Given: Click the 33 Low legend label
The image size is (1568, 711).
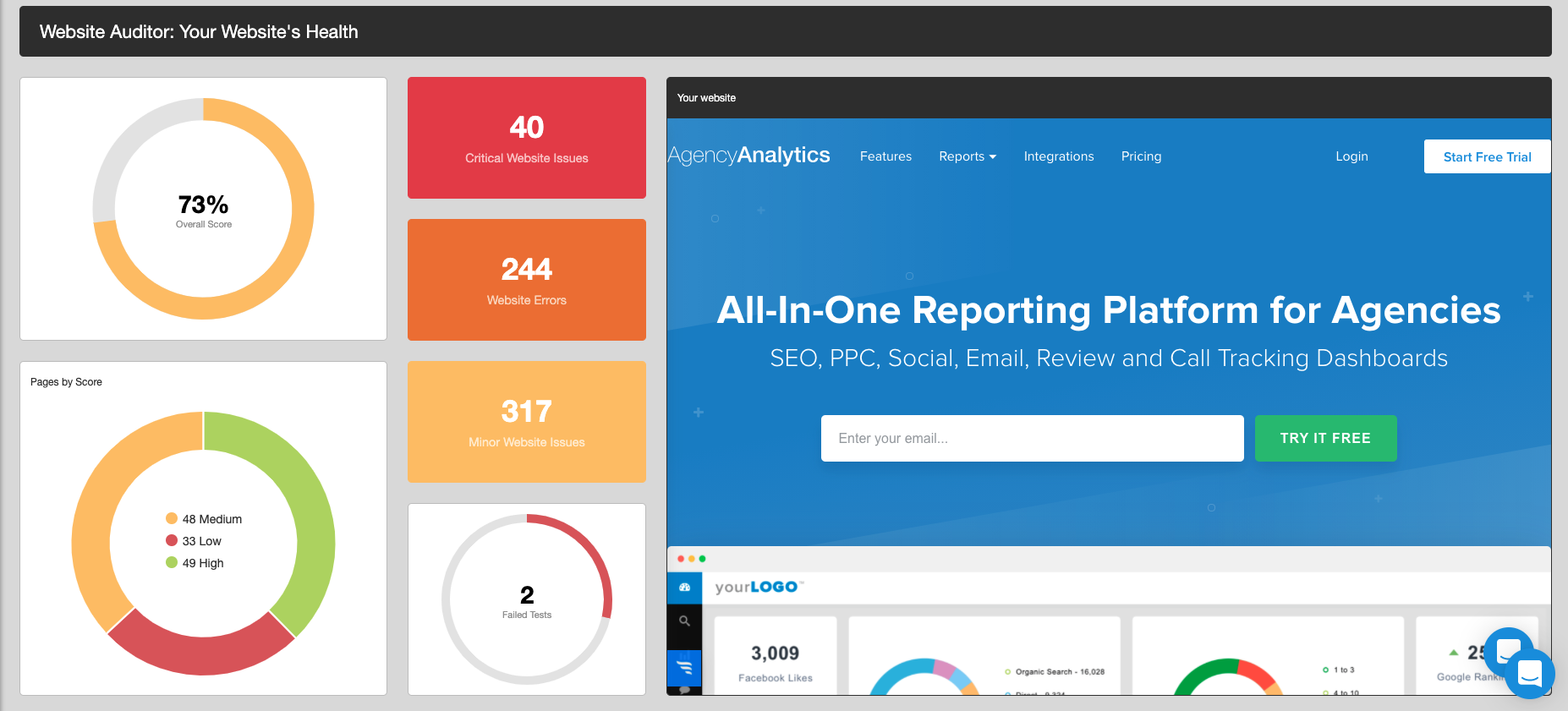Looking at the screenshot, I should click(x=202, y=541).
